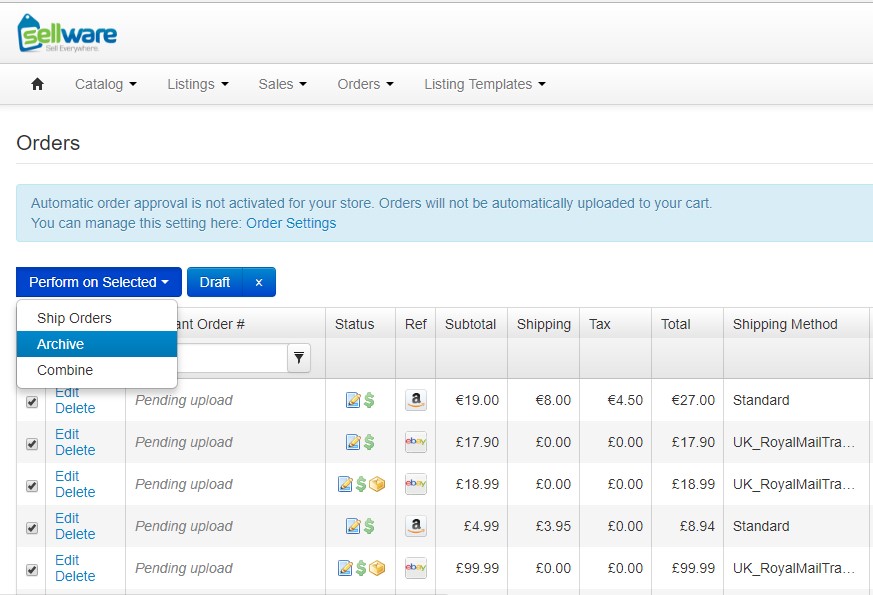This screenshot has height=595, width=873.
Task: Uncheck the checkbox for the £17.90 order
Action: [x=32, y=444]
